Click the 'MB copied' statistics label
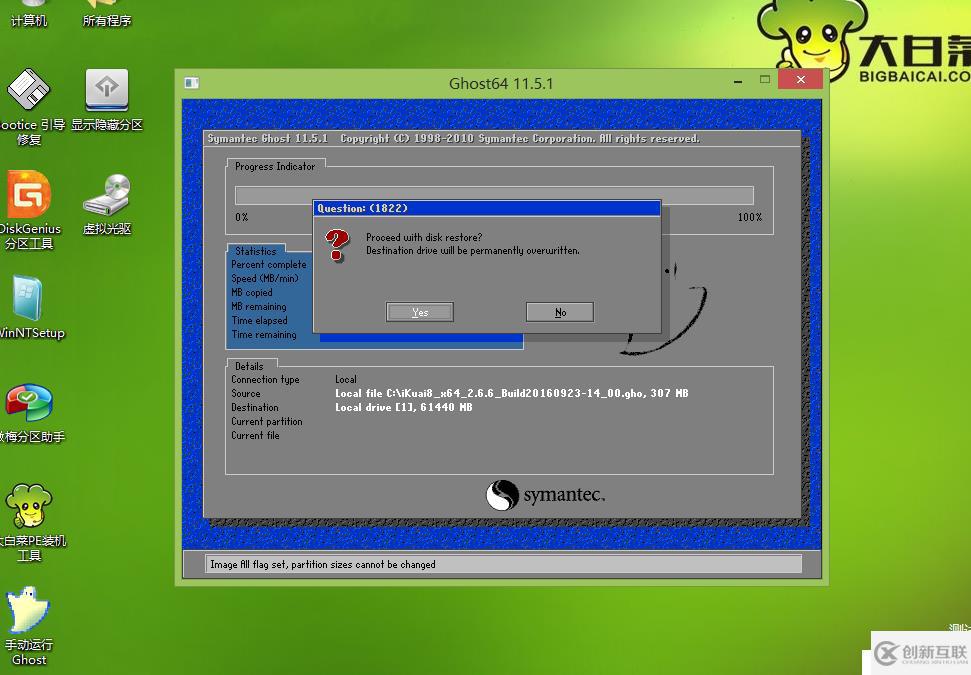This screenshot has width=971, height=675. coord(251,292)
